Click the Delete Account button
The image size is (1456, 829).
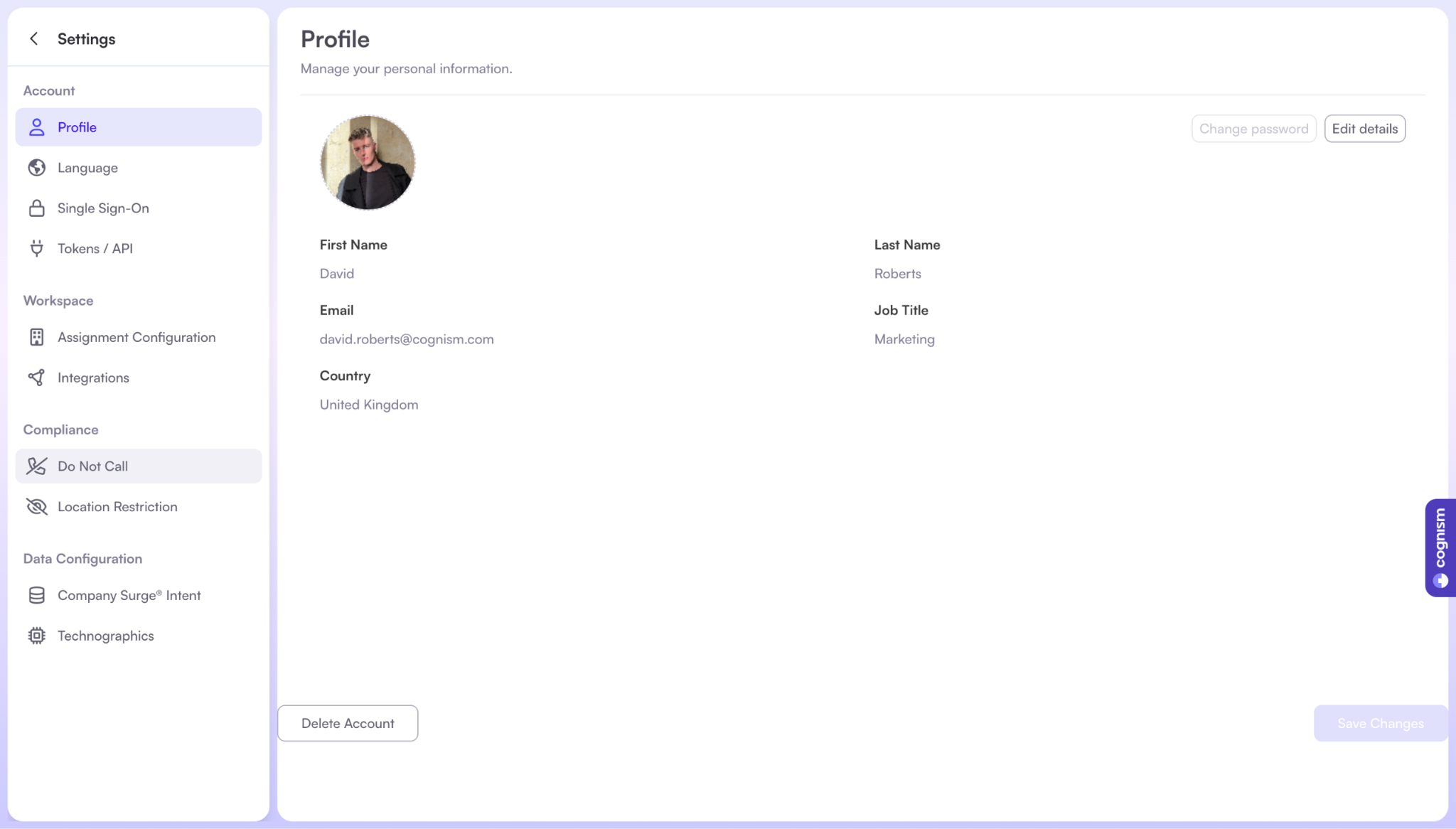pos(348,723)
